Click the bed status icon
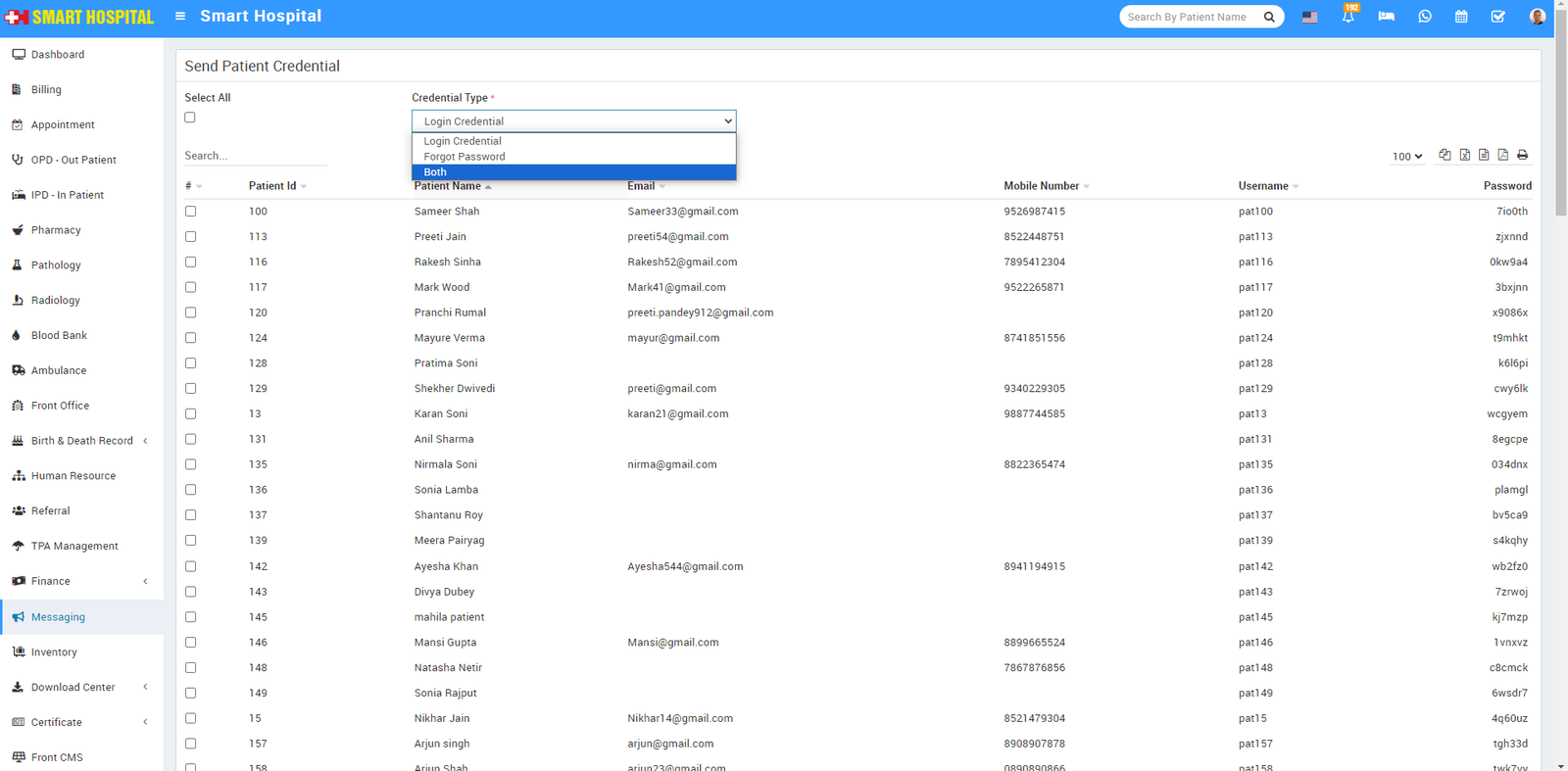Viewport: 1568px width, 771px height. 1386,17
